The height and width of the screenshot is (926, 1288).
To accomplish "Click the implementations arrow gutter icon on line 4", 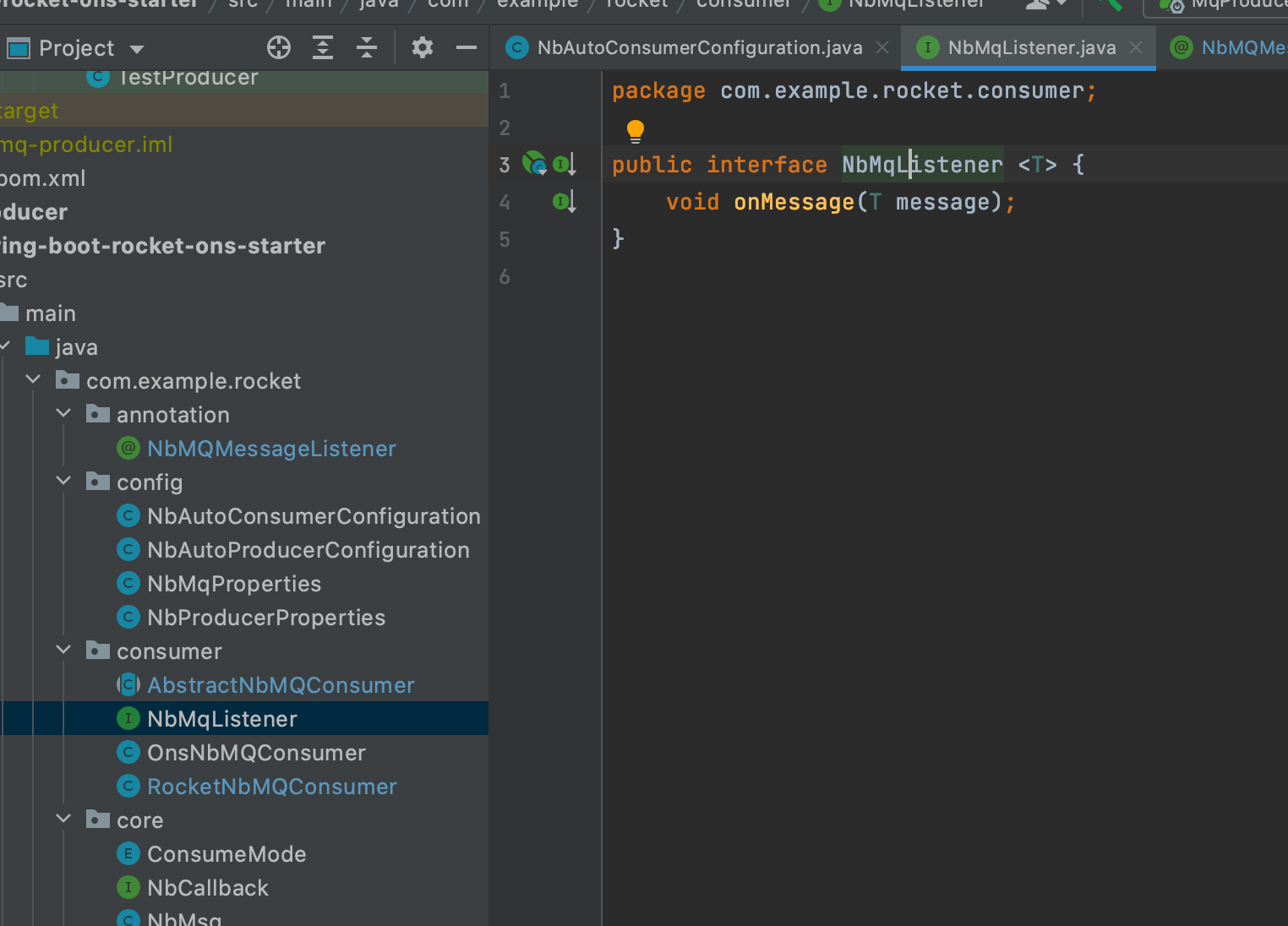I will 565,201.
